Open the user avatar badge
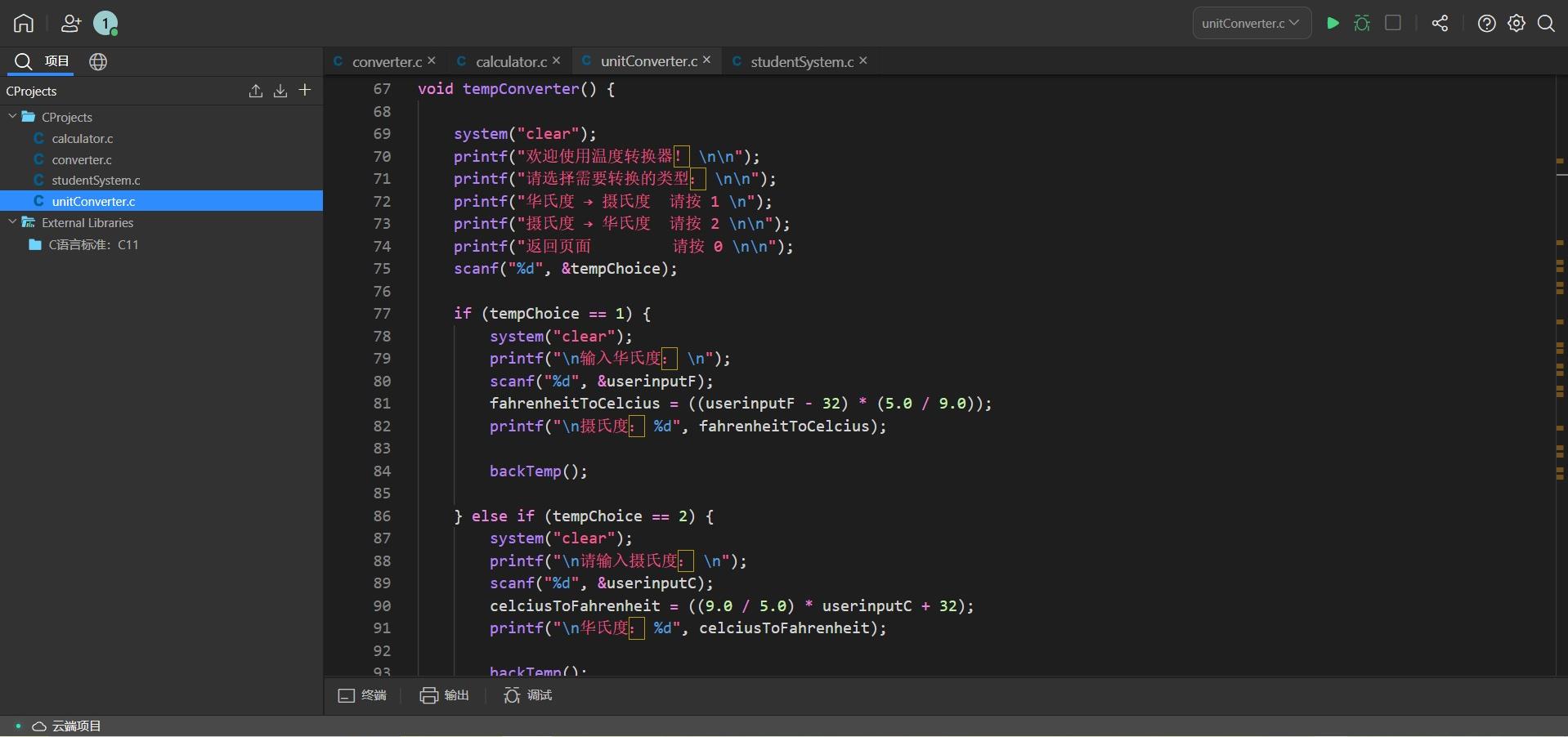Screen dimensions: 1568x737 [x=105, y=23]
